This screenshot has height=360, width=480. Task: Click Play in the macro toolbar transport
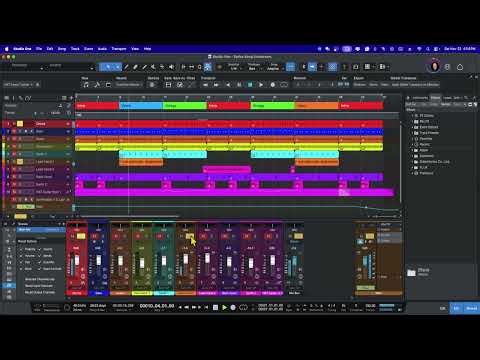click(261, 85)
